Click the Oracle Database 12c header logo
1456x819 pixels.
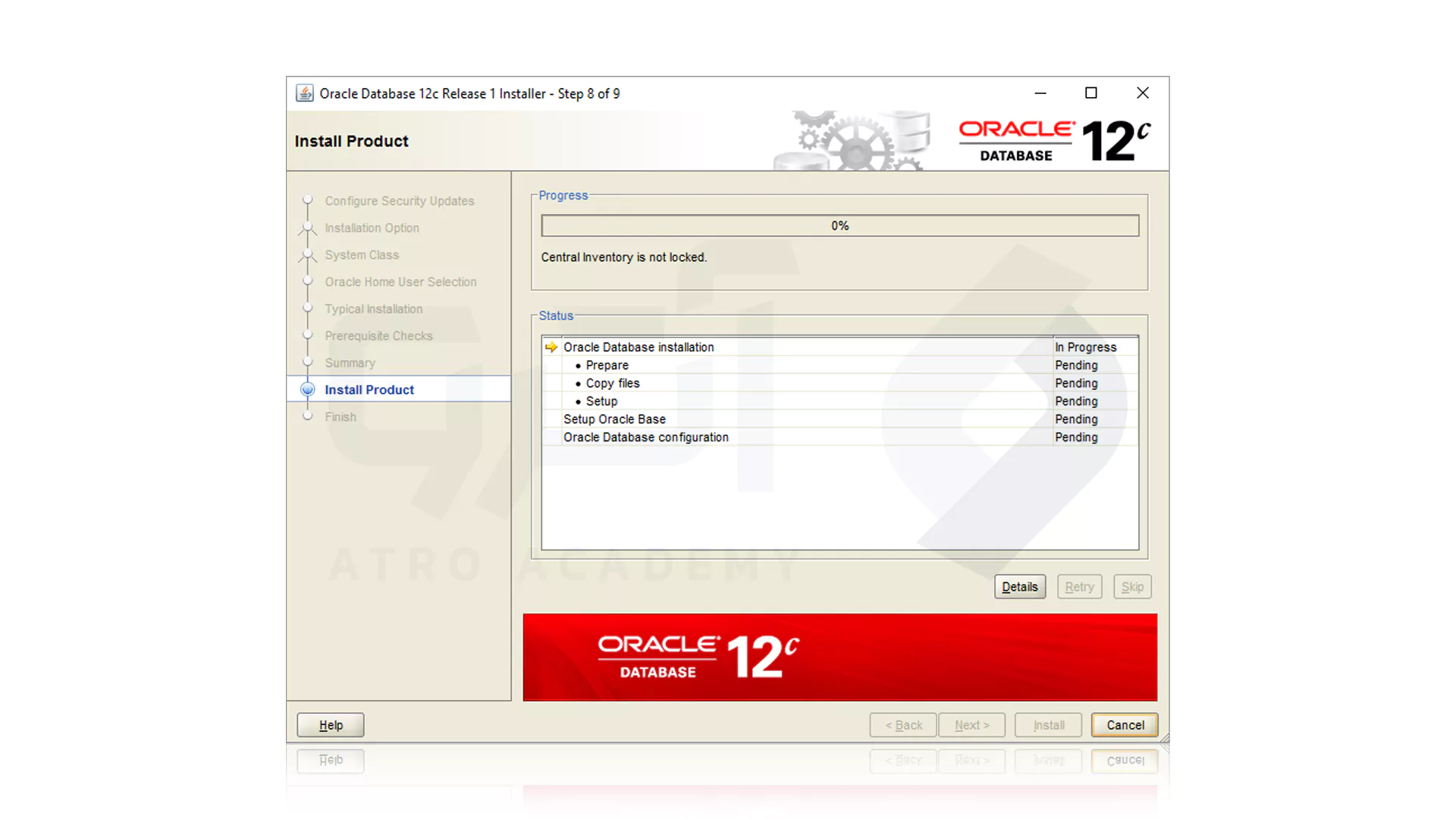1053,138
